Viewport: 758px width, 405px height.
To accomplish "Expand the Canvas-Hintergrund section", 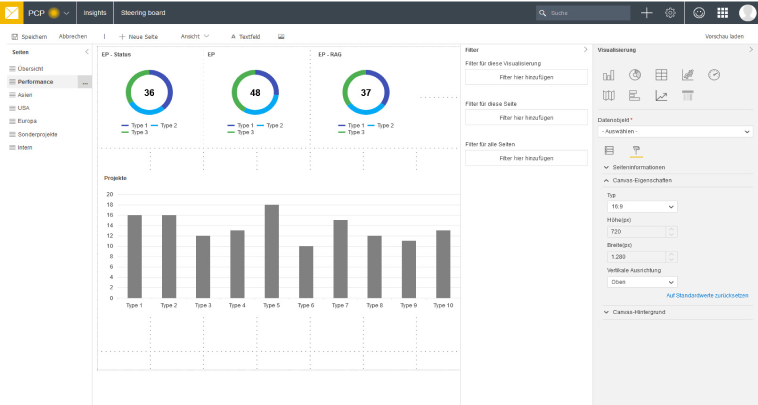I will 640,312.
